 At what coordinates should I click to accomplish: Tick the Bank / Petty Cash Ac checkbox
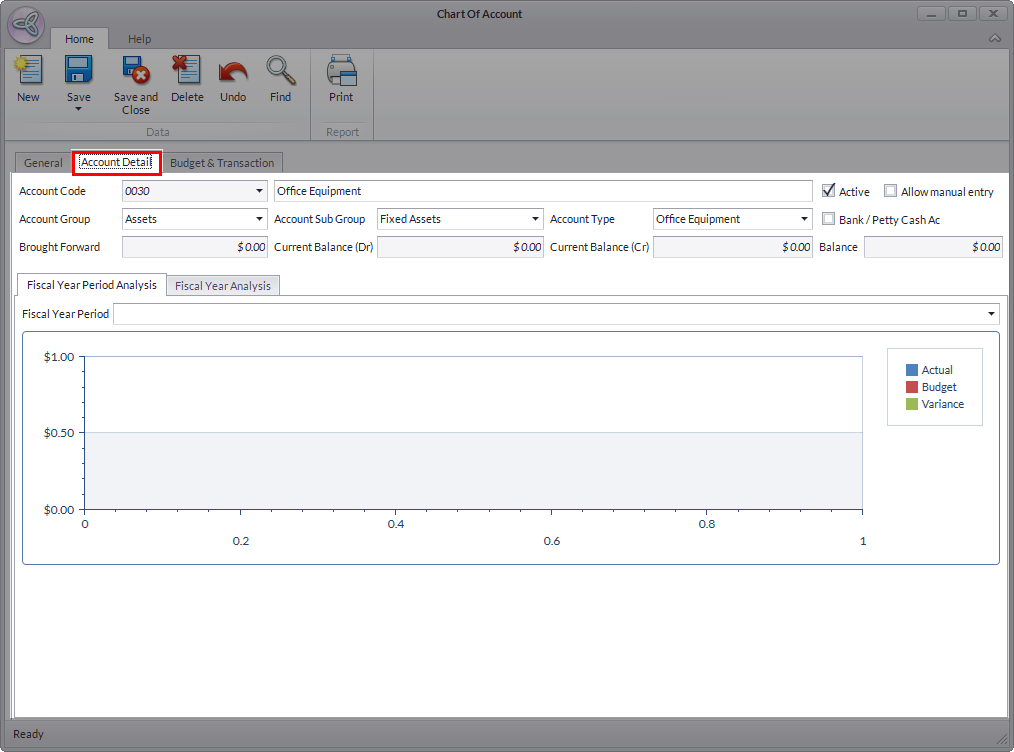[x=828, y=219]
